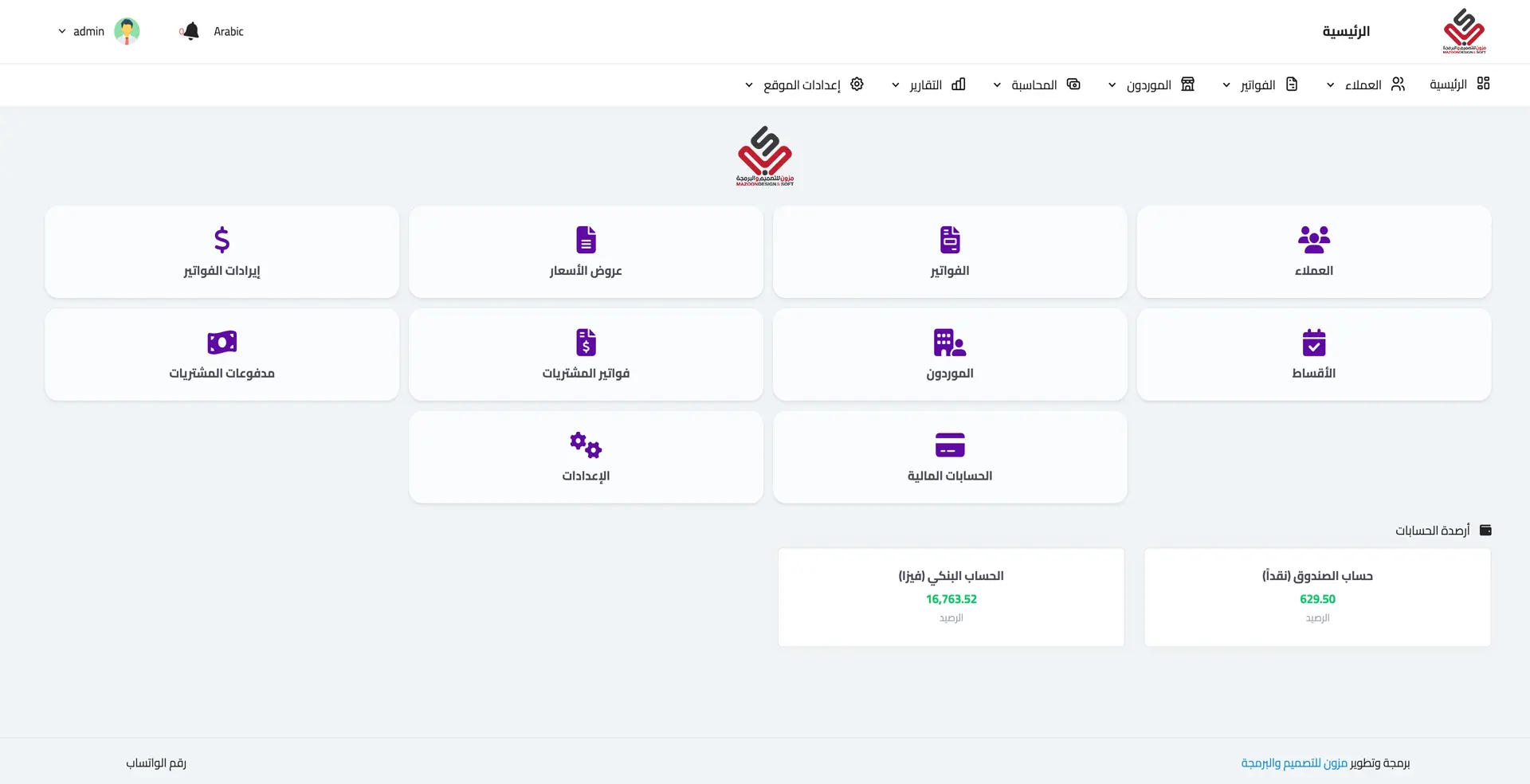The width and height of the screenshot is (1530, 784).
Task: Expand the admin user dropdown
Action: click(x=88, y=31)
